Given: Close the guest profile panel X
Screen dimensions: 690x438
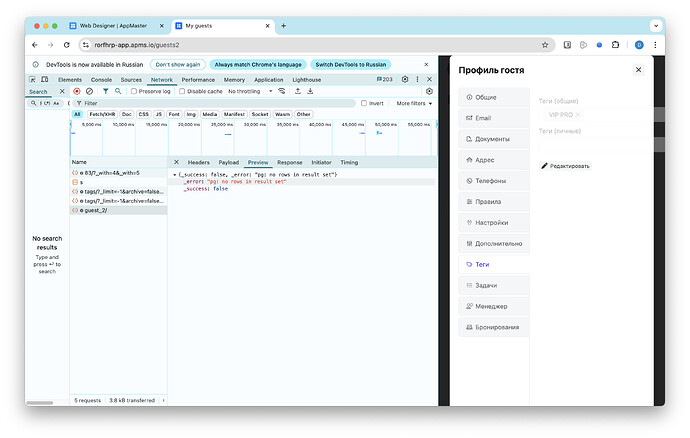Looking at the screenshot, I should [638, 70].
